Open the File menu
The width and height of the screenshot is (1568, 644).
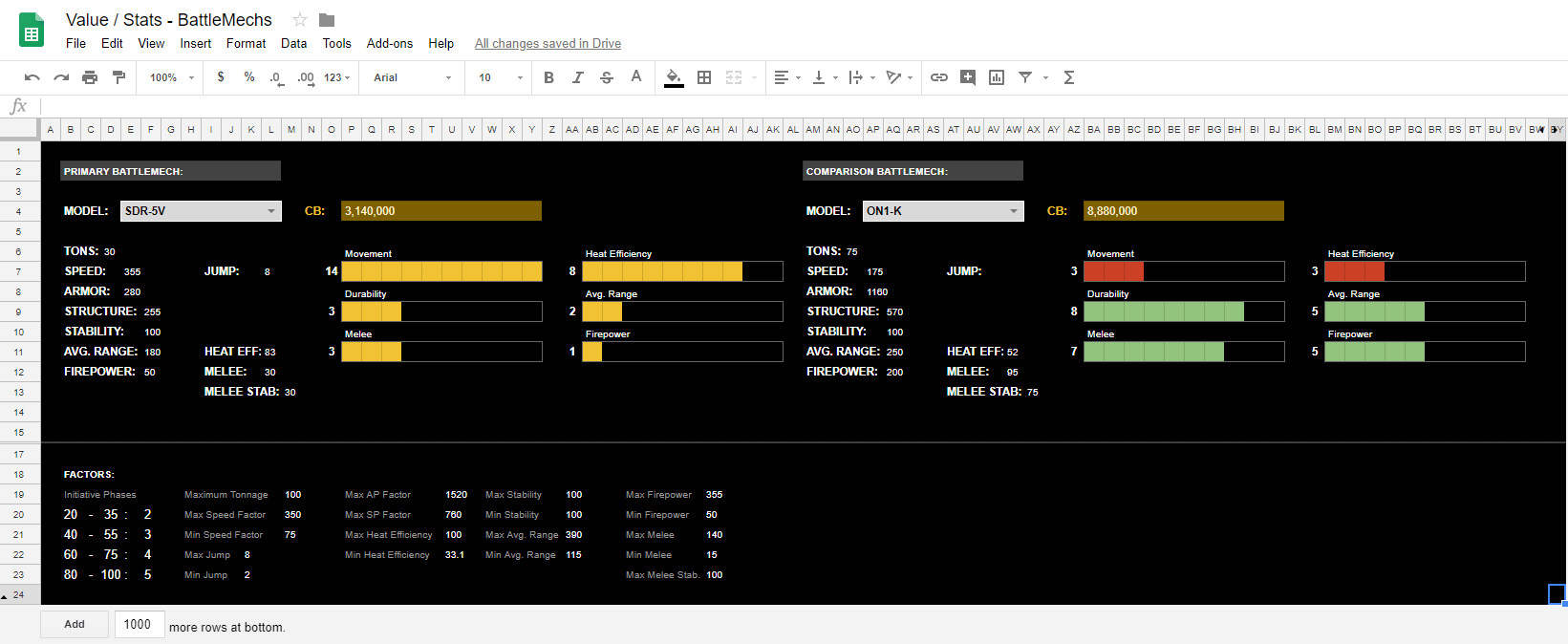75,43
